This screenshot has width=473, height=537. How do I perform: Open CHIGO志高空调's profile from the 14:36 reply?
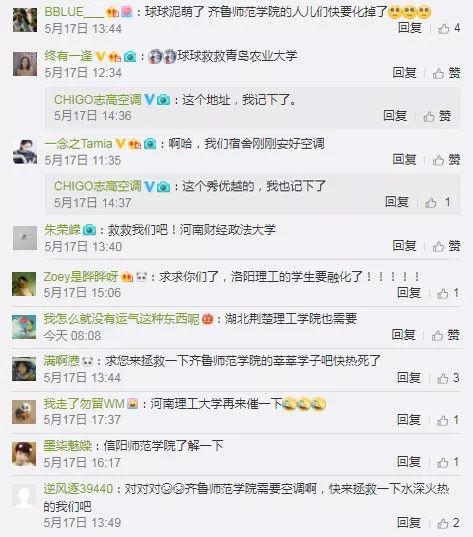(98, 100)
